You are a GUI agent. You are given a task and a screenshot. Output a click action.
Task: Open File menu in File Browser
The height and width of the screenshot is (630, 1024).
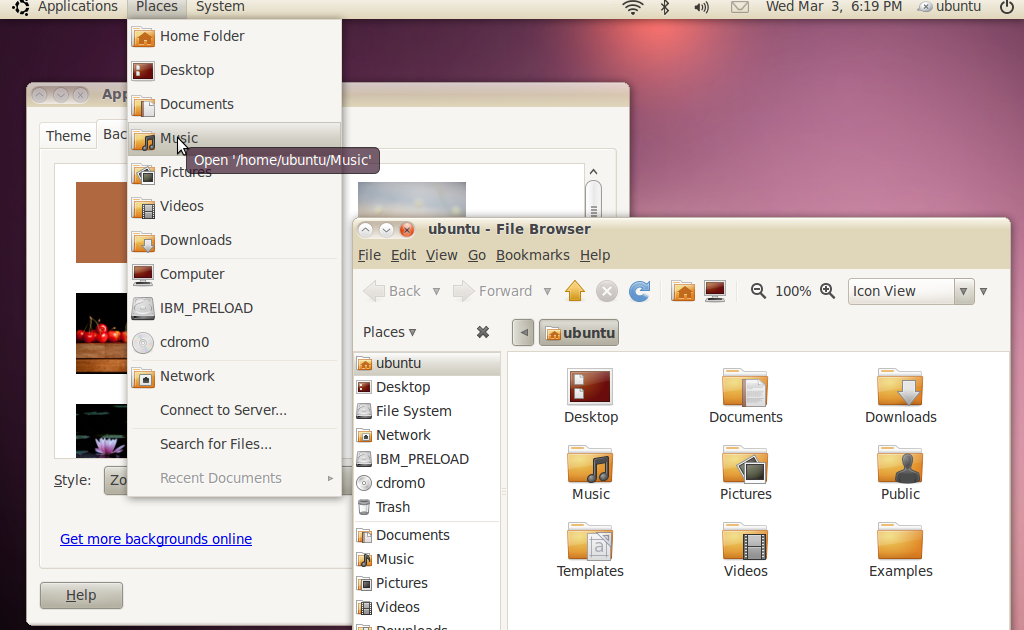369,255
